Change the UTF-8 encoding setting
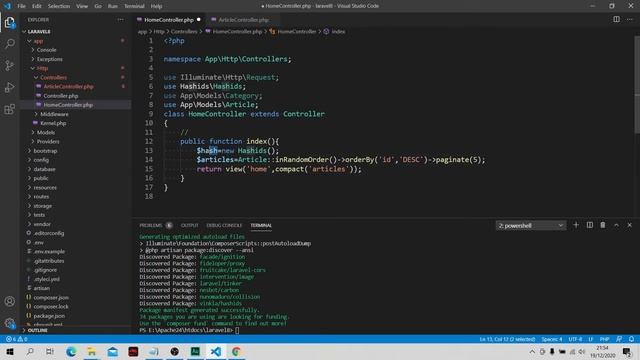Viewport: 640px width, 360px height. point(575,339)
